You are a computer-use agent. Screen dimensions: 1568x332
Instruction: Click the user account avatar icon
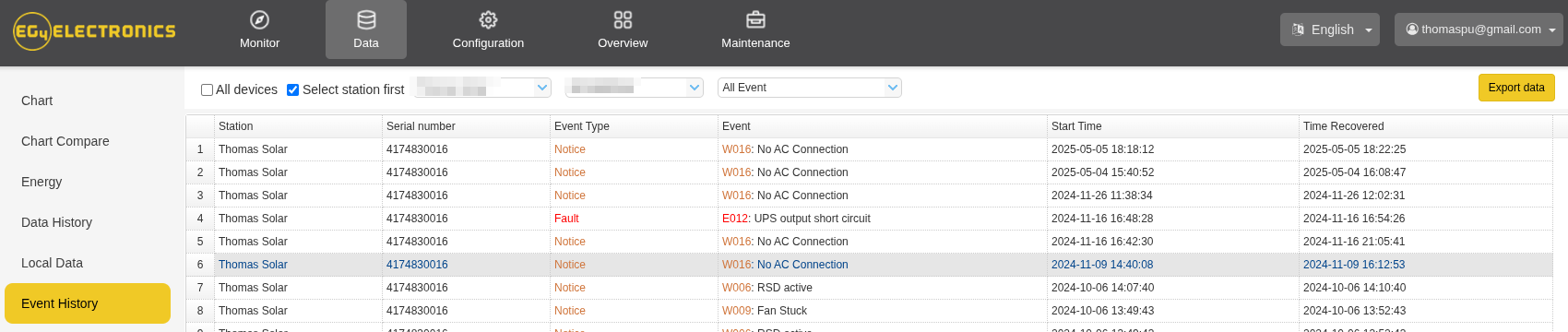point(1411,30)
